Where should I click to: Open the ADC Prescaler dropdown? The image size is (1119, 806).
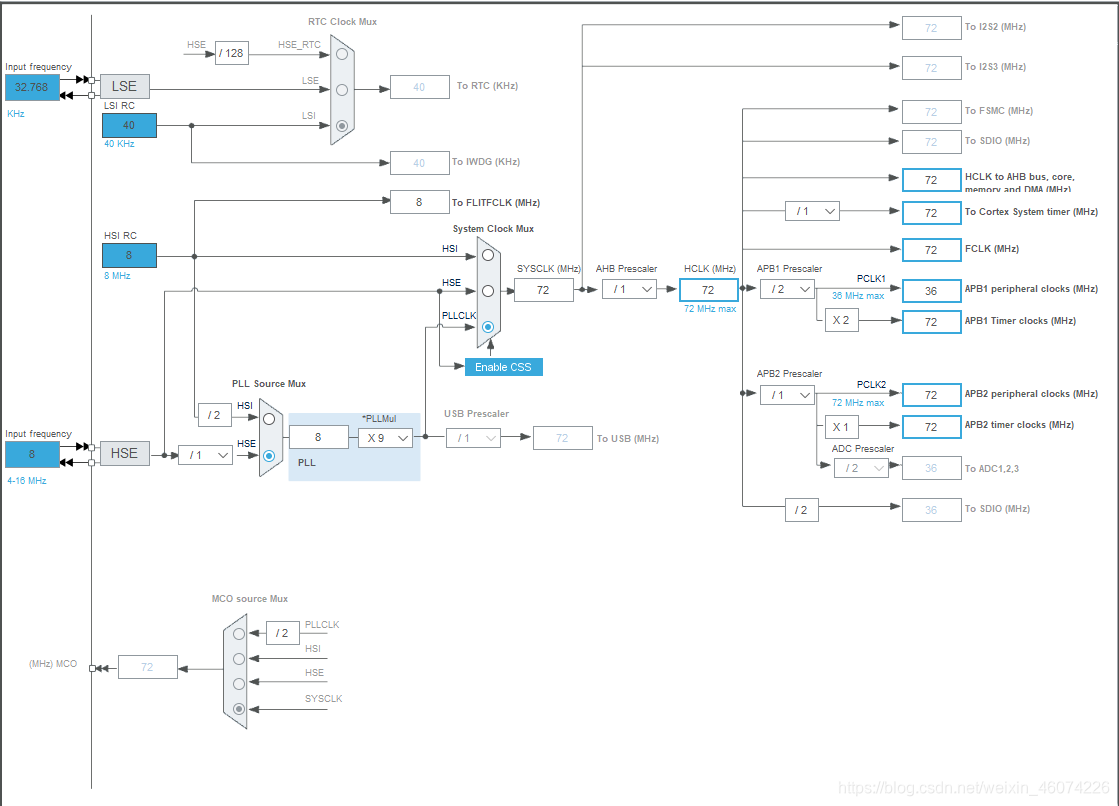(x=861, y=467)
